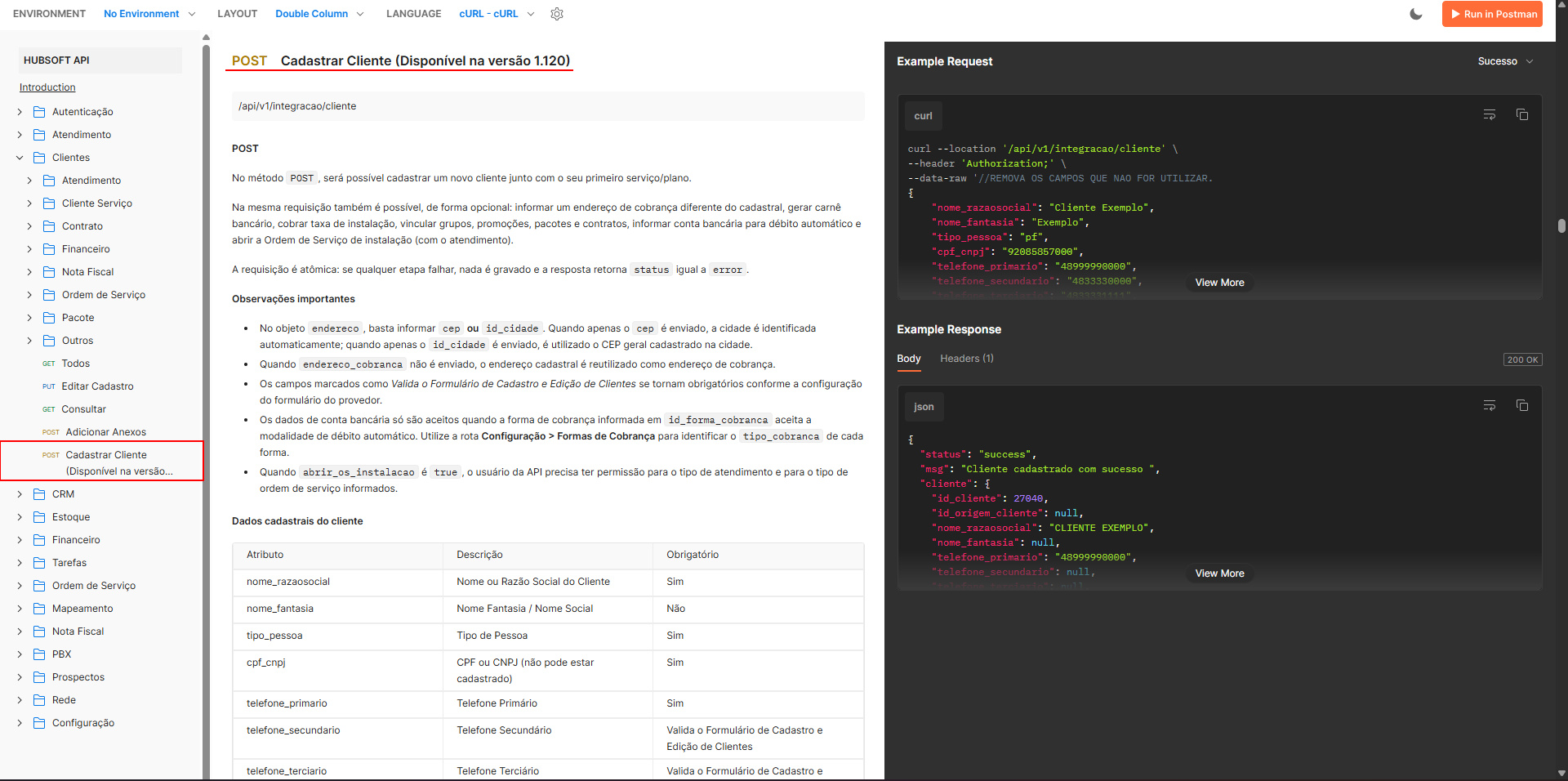Expand the top-level Ordem de Serviço chevron
1568x781 pixels.
20,586
